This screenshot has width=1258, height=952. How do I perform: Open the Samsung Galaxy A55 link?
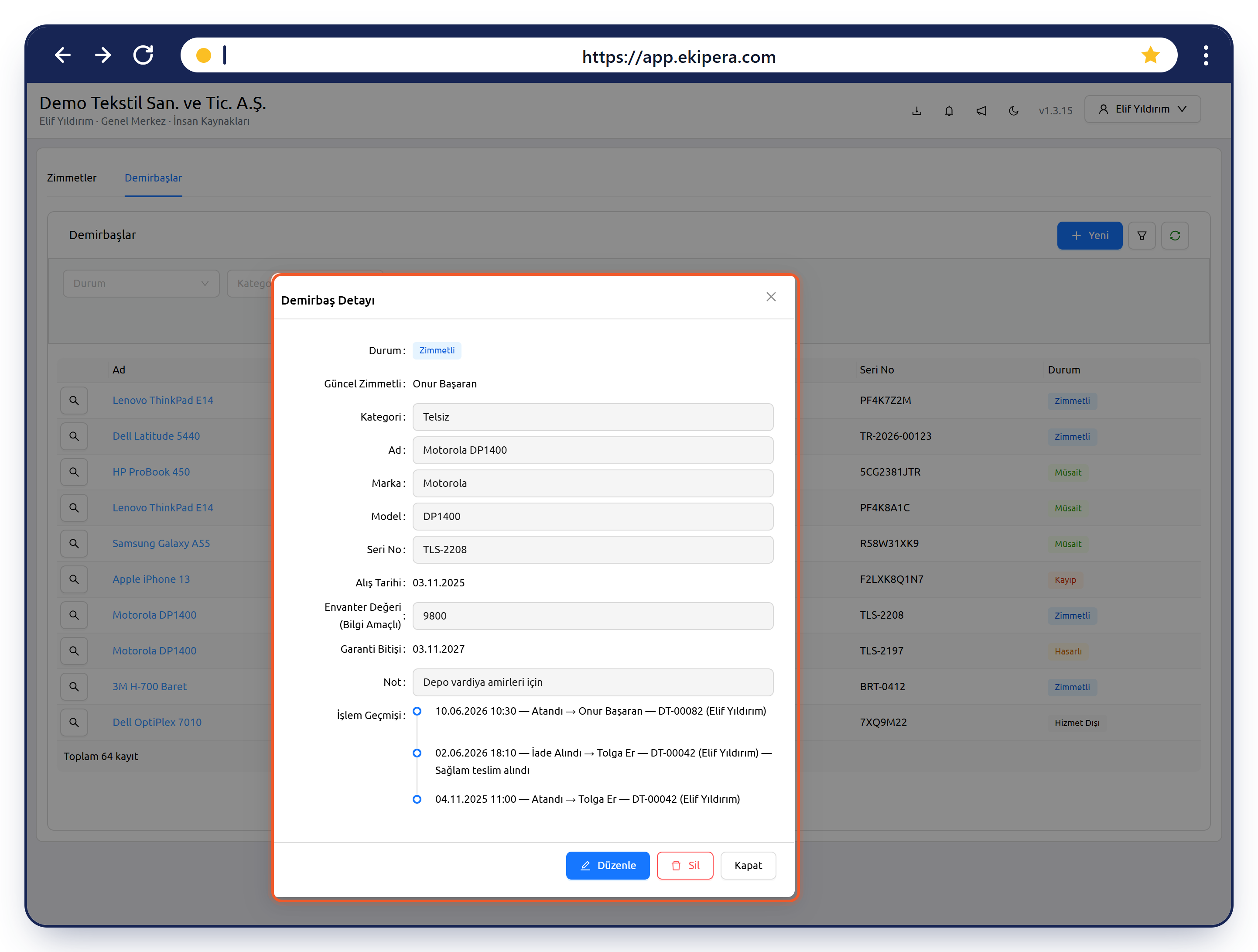click(161, 544)
